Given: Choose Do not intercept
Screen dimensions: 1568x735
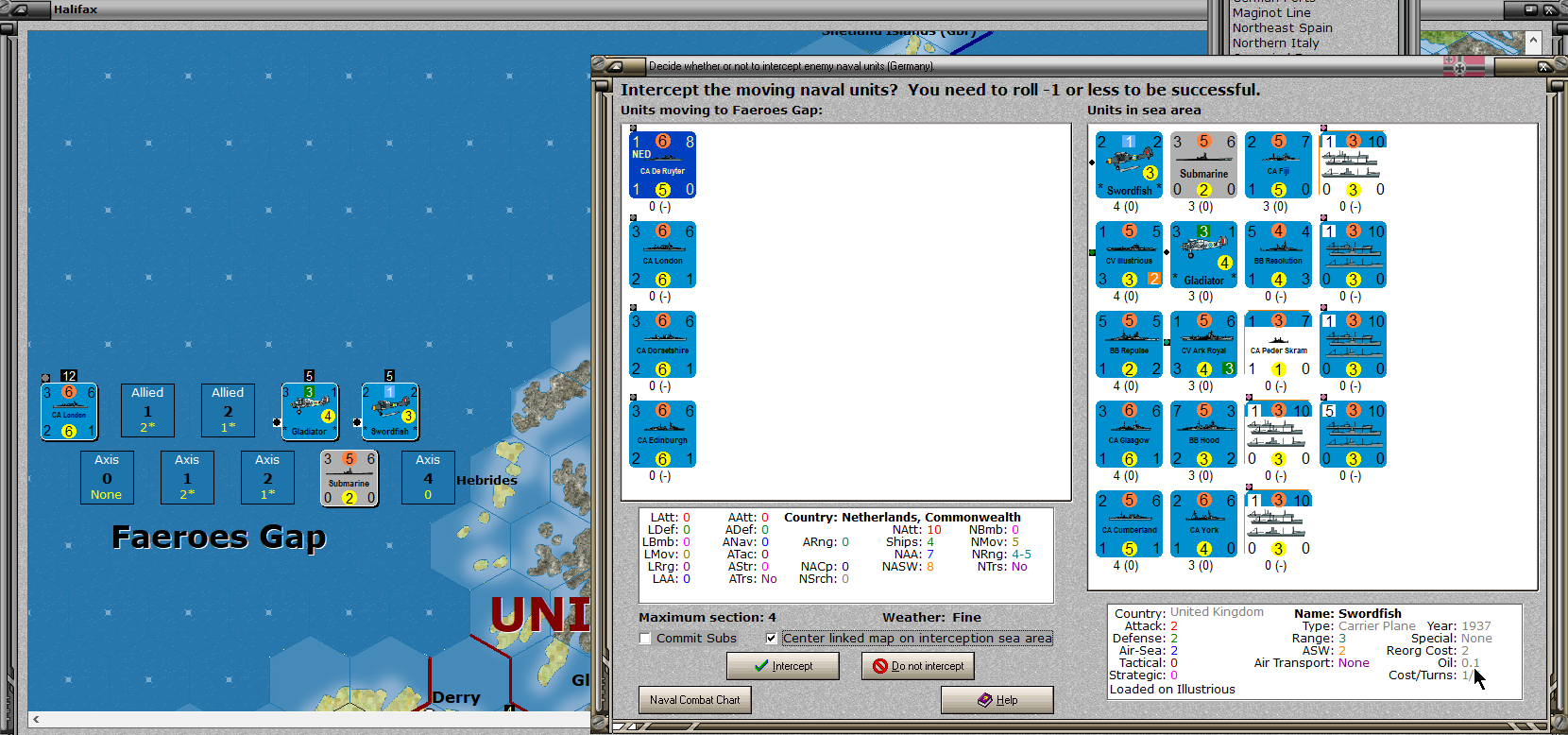Looking at the screenshot, I should coord(918,666).
